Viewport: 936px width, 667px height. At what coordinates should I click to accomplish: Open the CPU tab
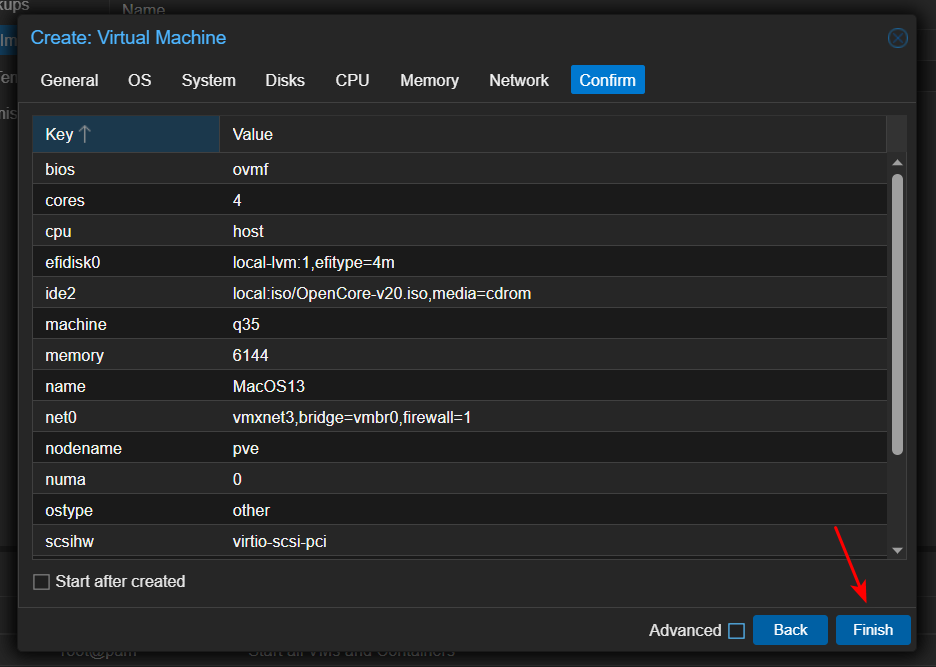pyautogui.click(x=352, y=80)
